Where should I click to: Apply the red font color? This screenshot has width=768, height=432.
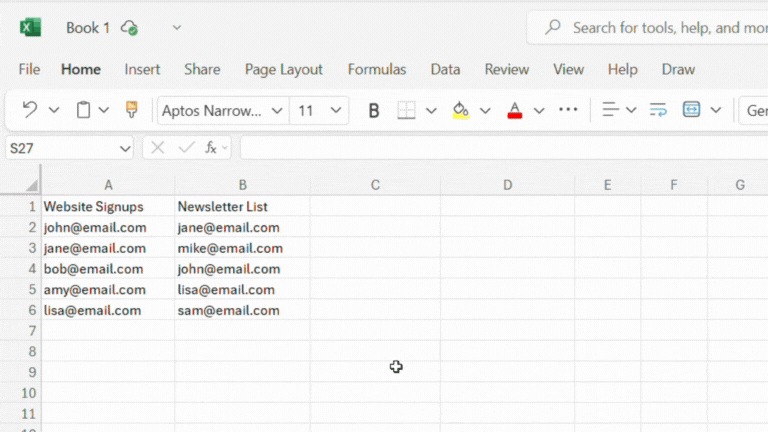(x=514, y=110)
